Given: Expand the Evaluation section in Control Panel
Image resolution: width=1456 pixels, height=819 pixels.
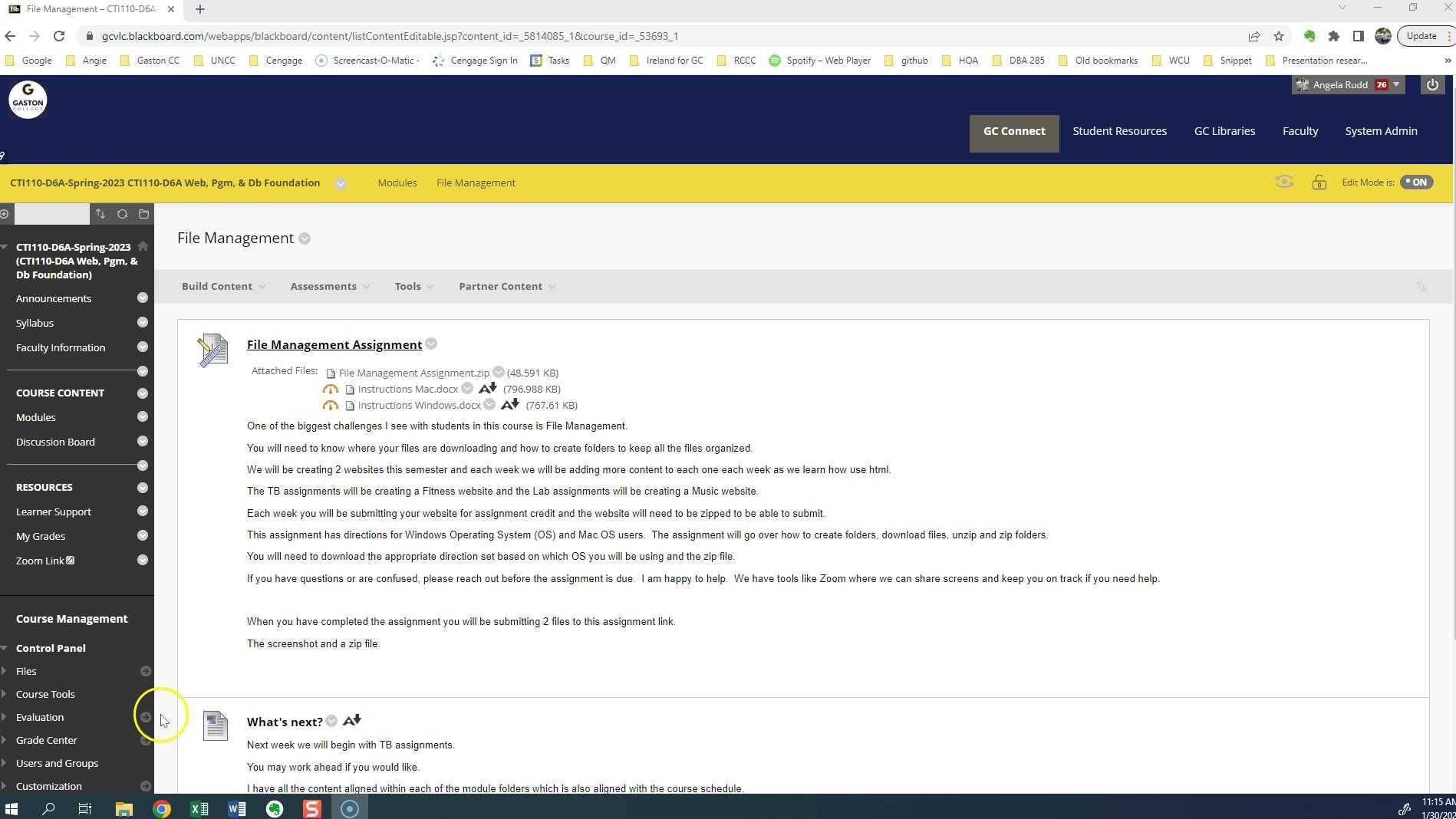Looking at the screenshot, I should (39, 717).
